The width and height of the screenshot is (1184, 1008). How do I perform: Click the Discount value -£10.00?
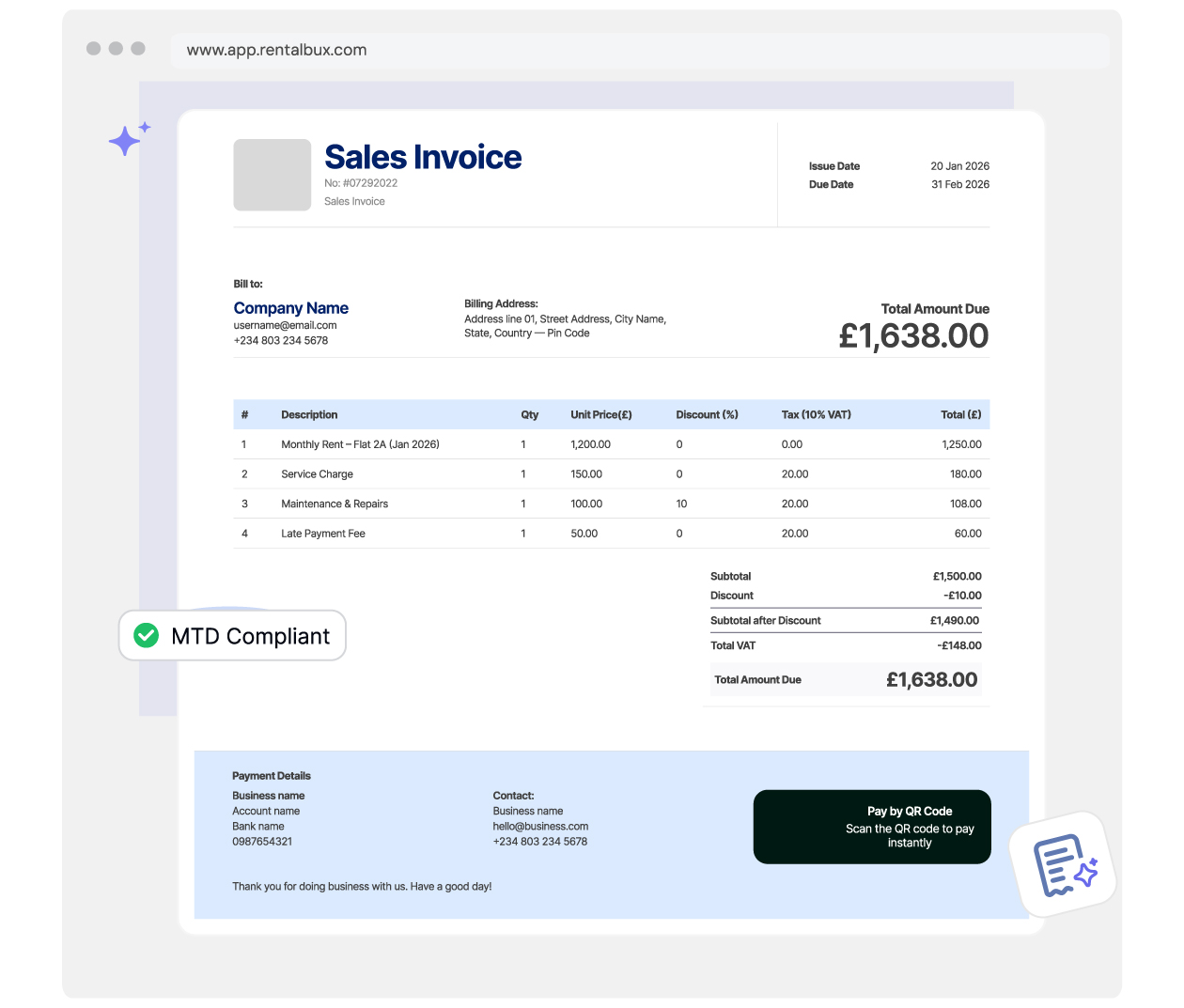963,596
